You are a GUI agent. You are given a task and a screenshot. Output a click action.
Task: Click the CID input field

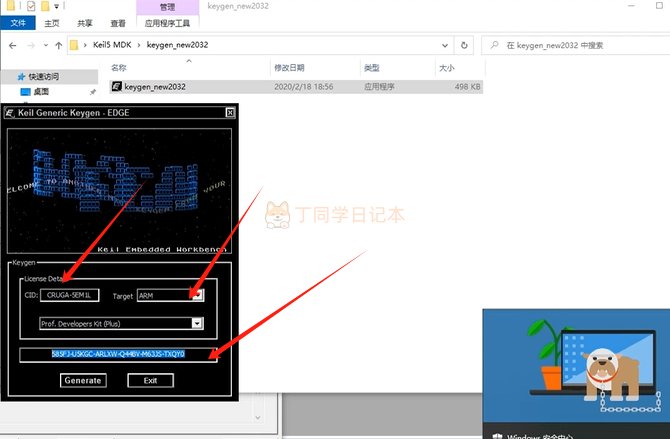coord(70,295)
